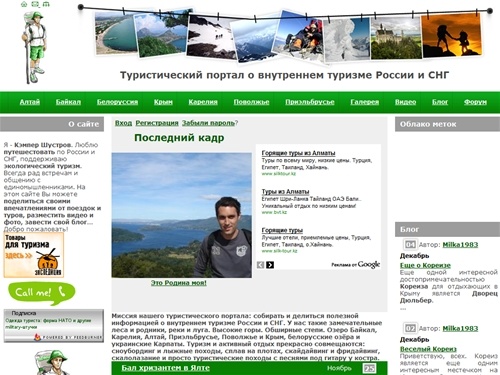Click the castle photo in header

click(x=396, y=39)
